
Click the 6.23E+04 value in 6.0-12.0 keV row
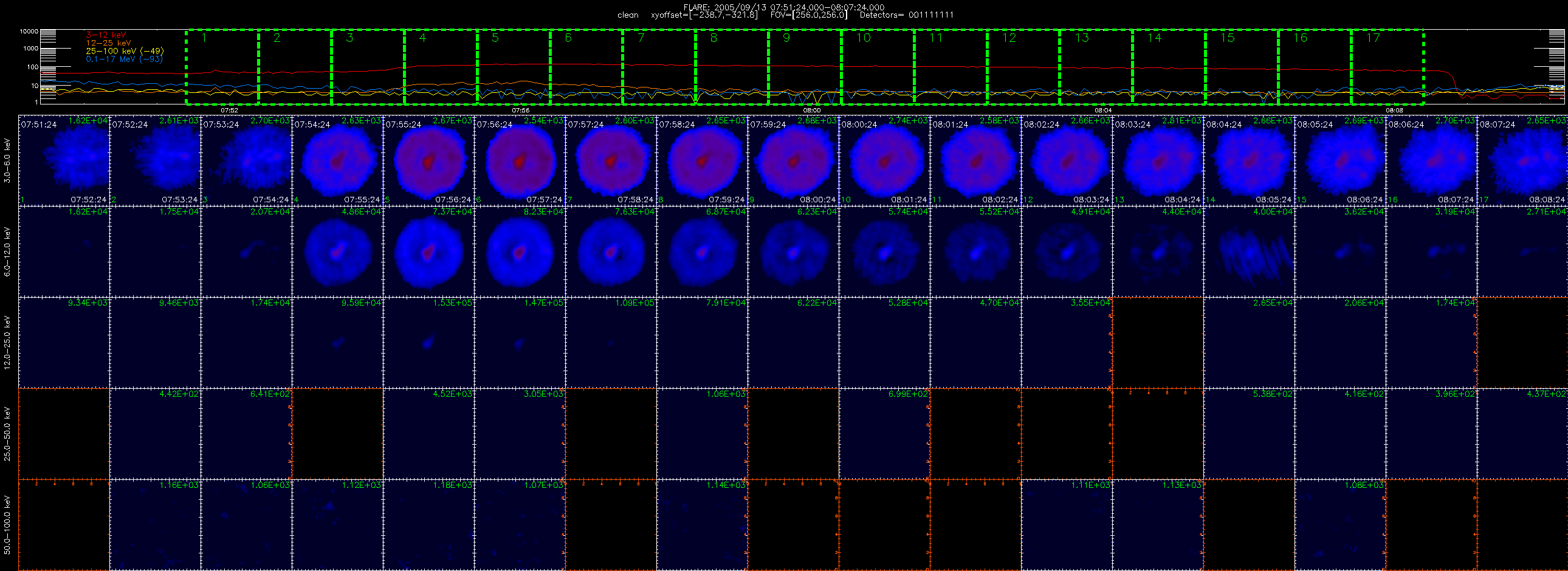coord(817,211)
